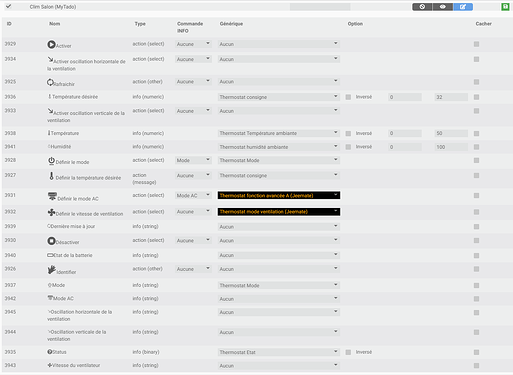513x375 pixels.
Task: Open Mode dropdown for Définir le mode
Action: (193, 160)
